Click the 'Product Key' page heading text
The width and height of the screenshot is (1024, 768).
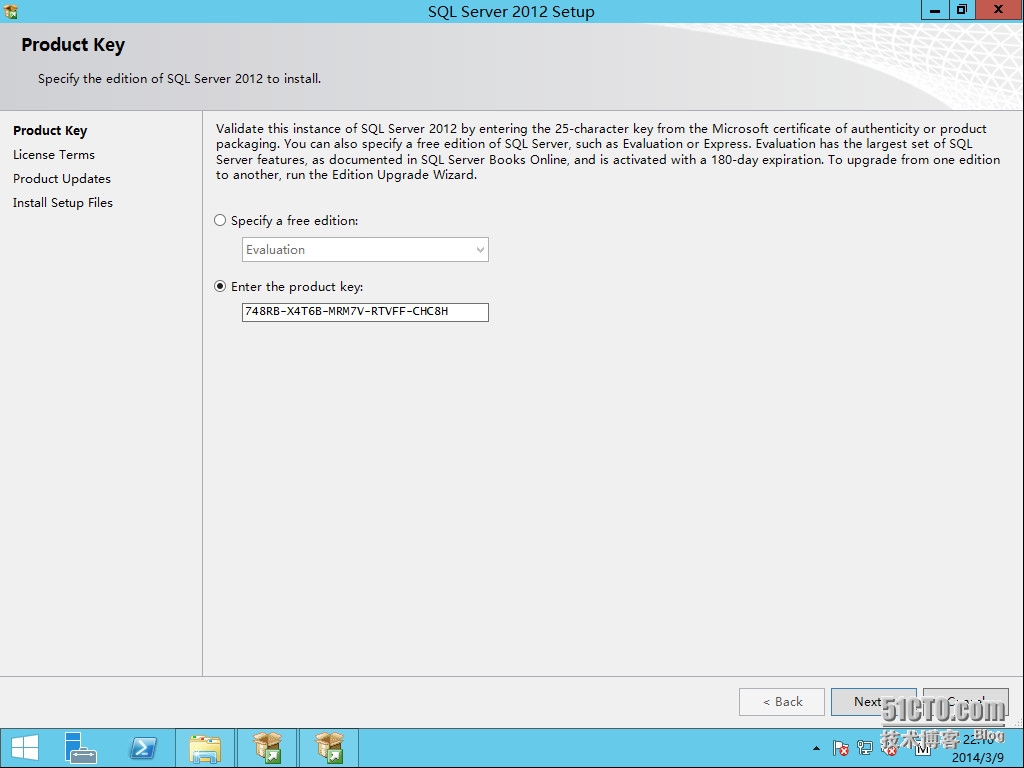coord(72,45)
